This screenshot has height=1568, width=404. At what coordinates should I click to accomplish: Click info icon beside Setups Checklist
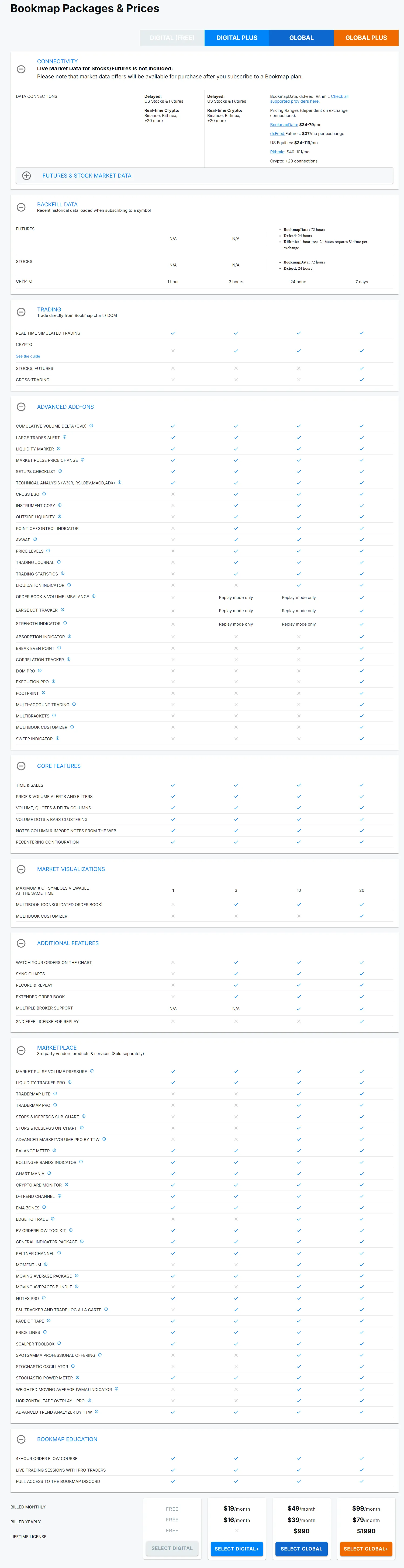pyautogui.click(x=60, y=471)
